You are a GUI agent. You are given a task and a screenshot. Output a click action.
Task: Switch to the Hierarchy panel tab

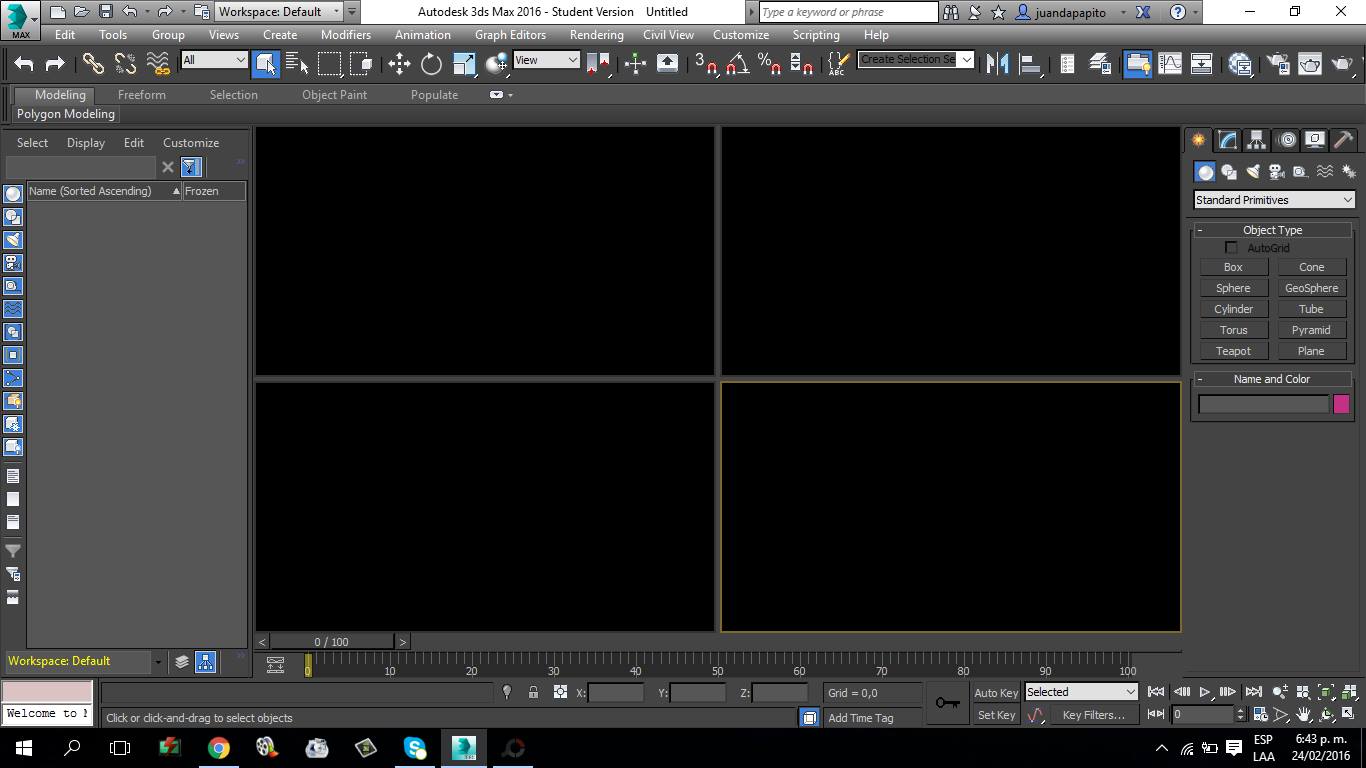(1256, 140)
